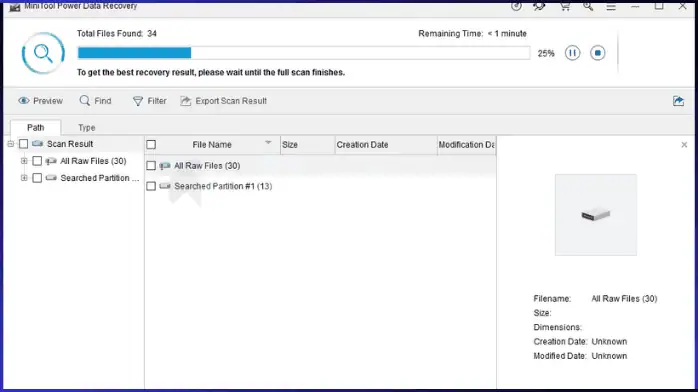This screenshot has width=698, height=392.
Task: Click Export Scan Result
Action: click(223, 101)
